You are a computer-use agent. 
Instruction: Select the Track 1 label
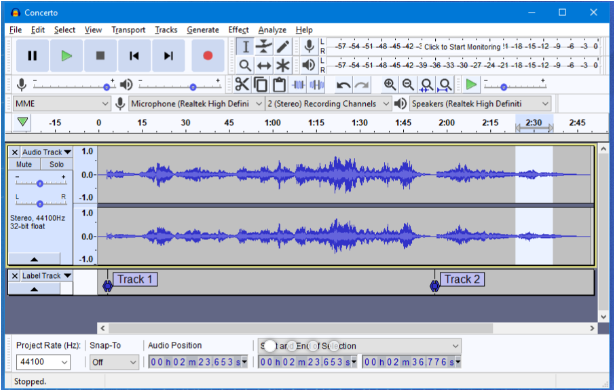click(x=135, y=279)
